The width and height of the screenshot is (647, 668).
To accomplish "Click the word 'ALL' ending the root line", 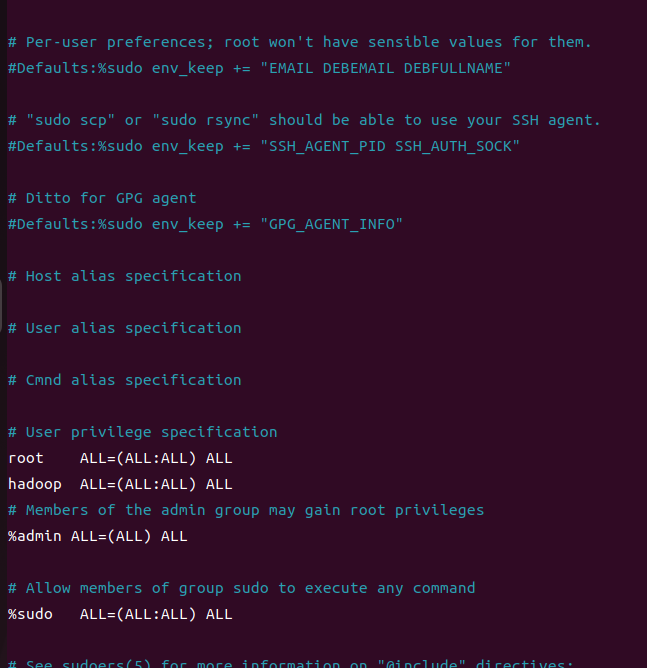I will click(219, 458).
